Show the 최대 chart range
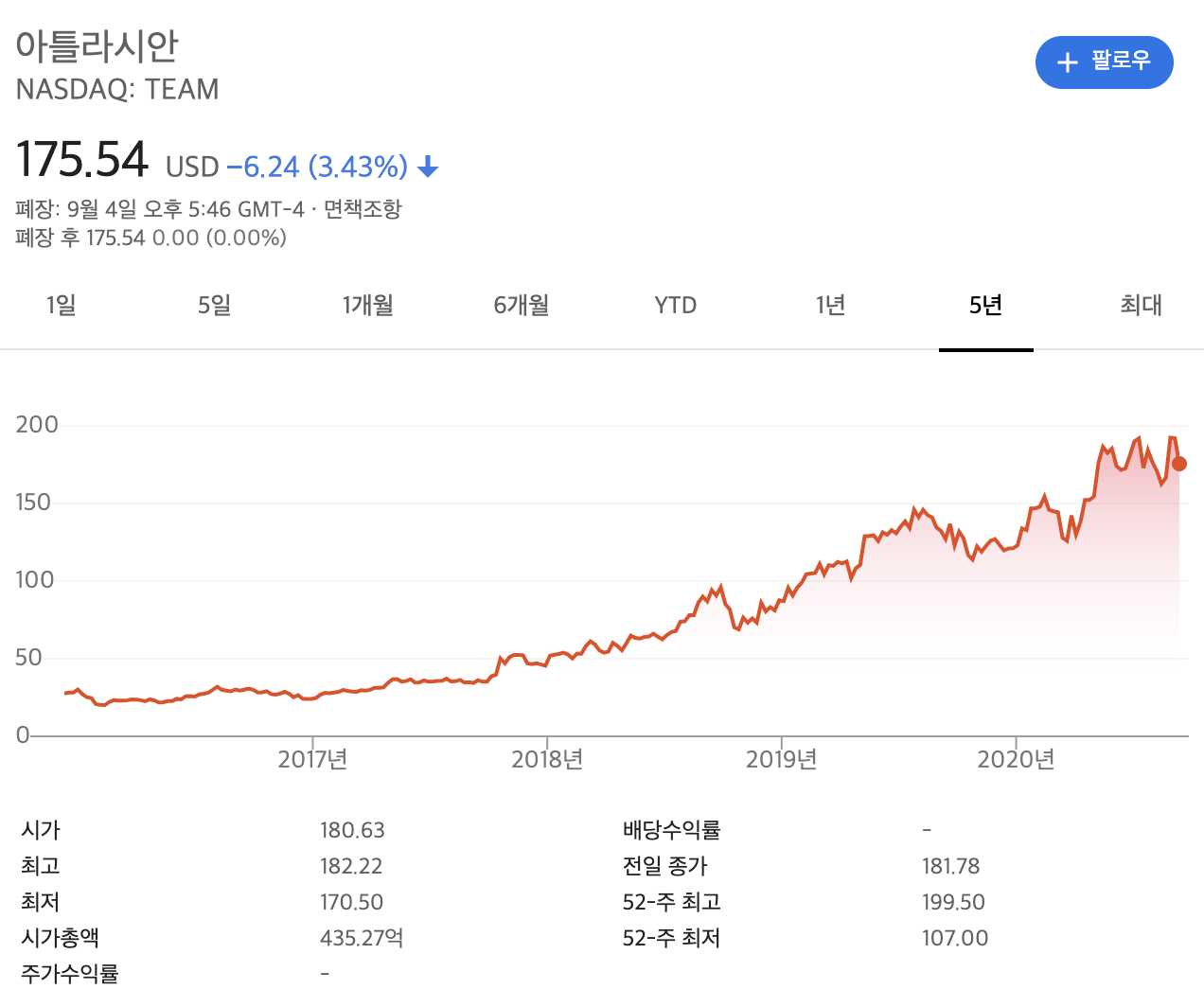This screenshot has width=1204, height=1007. pos(1141,305)
